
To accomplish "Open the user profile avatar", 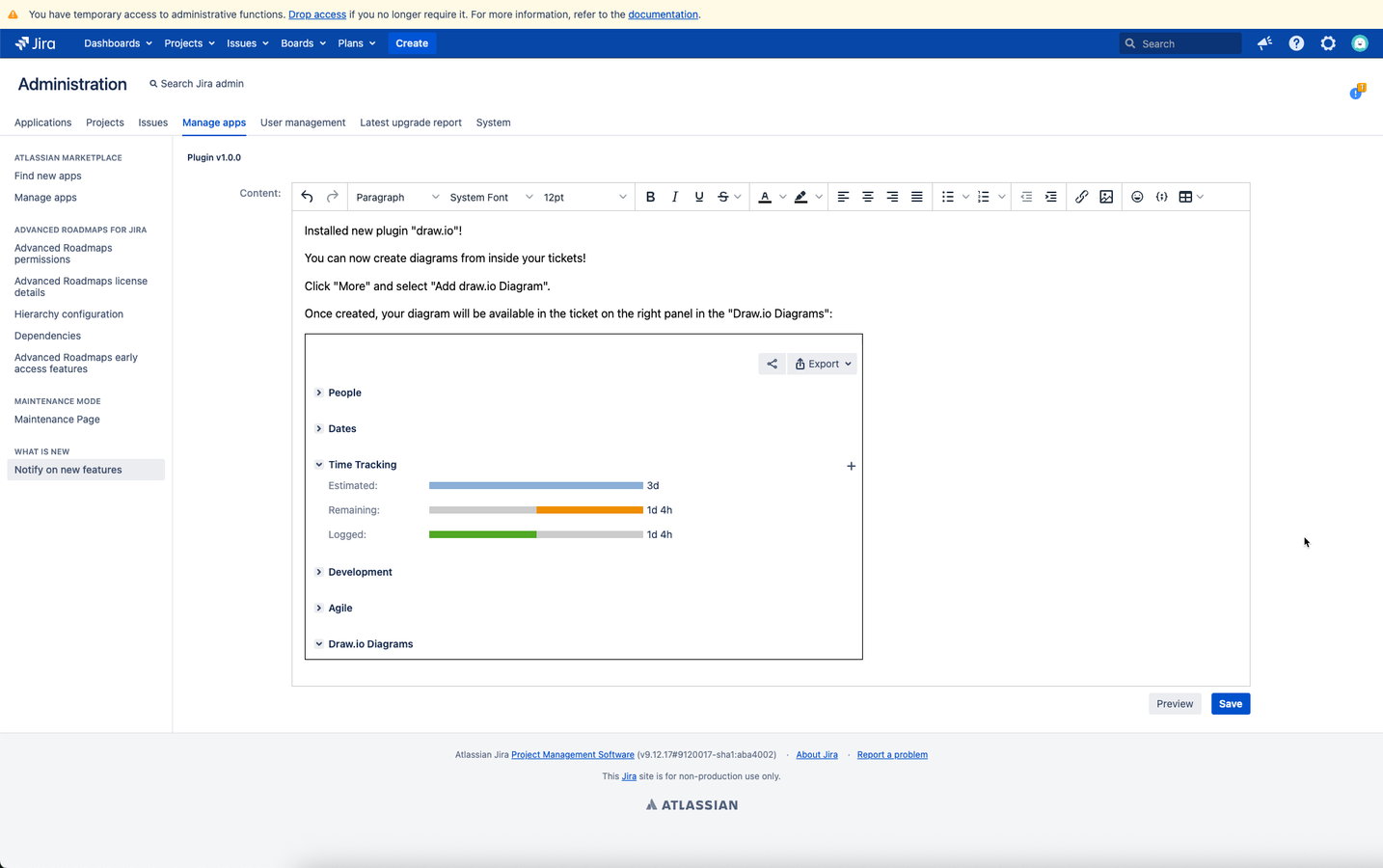I will [x=1360, y=43].
